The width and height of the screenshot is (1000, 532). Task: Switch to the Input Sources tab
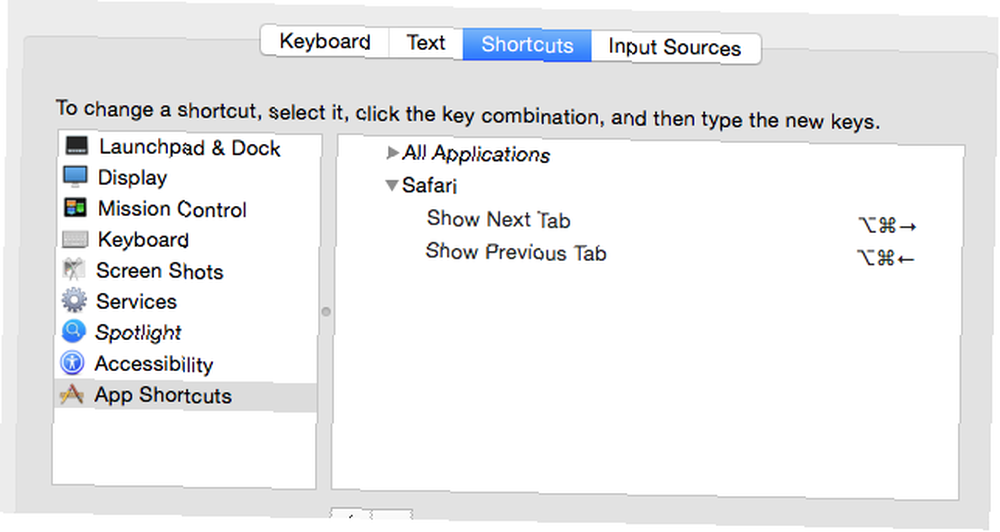point(675,47)
